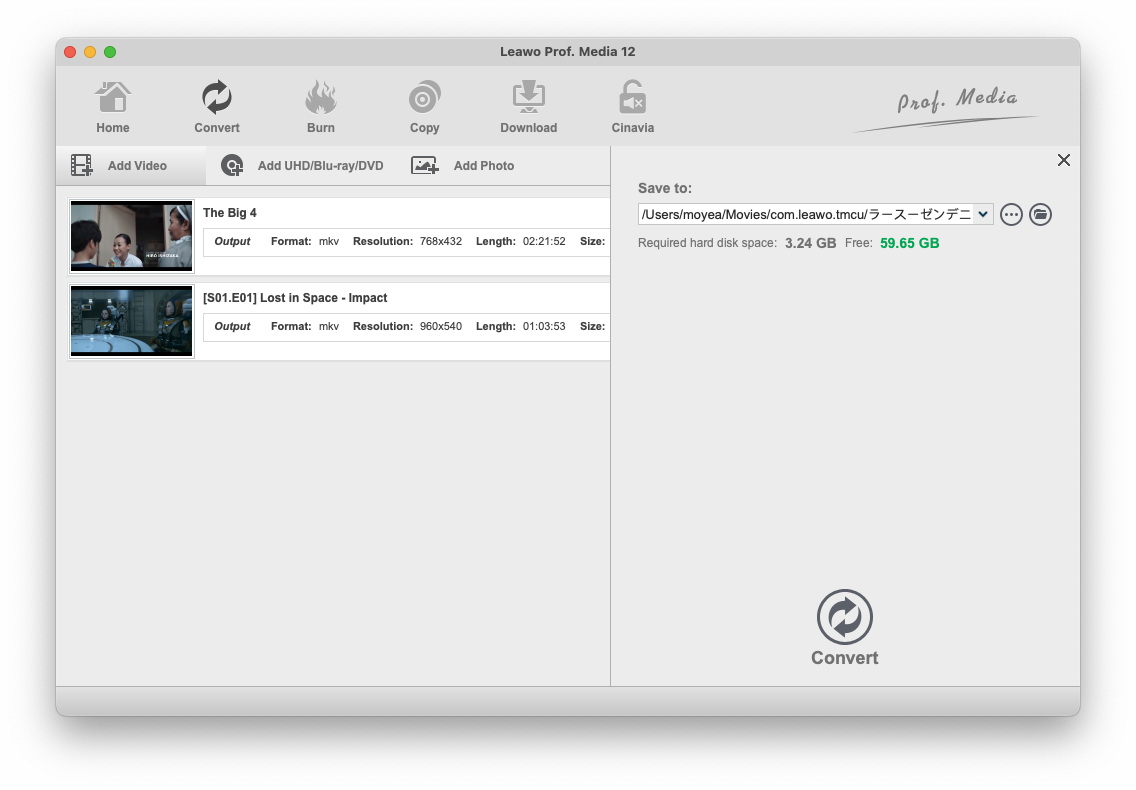The height and width of the screenshot is (790, 1136).
Task: Open the Copy disc module
Action: (x=425, y=107)
